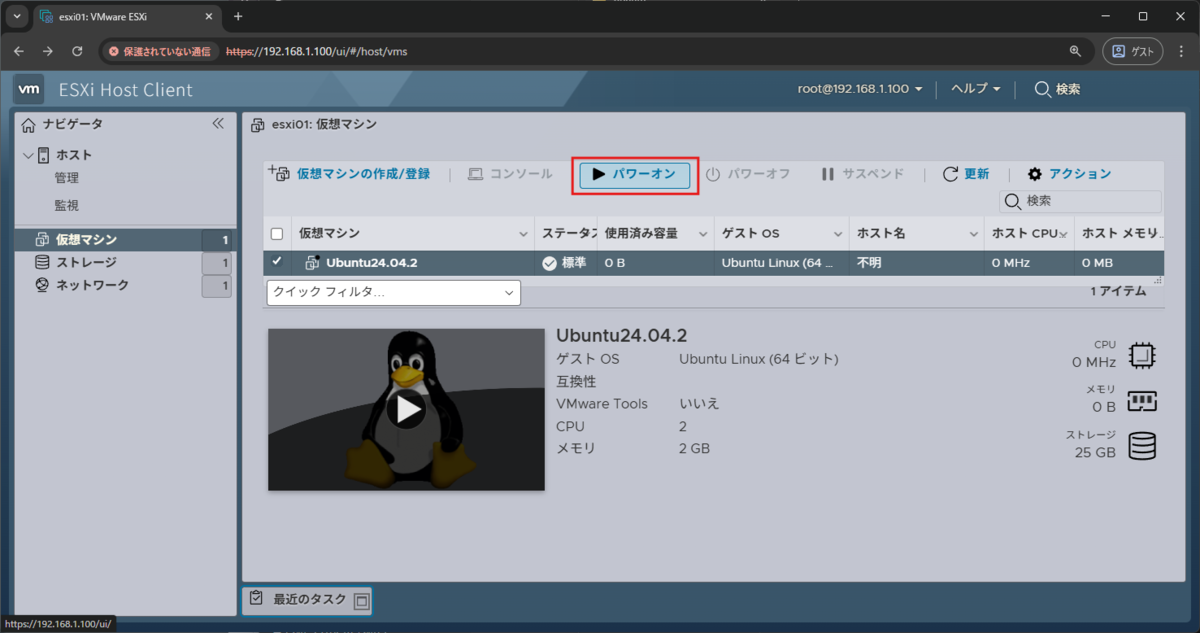Open the Recent Tasks (最近のタスク) panel

(307, 600)
